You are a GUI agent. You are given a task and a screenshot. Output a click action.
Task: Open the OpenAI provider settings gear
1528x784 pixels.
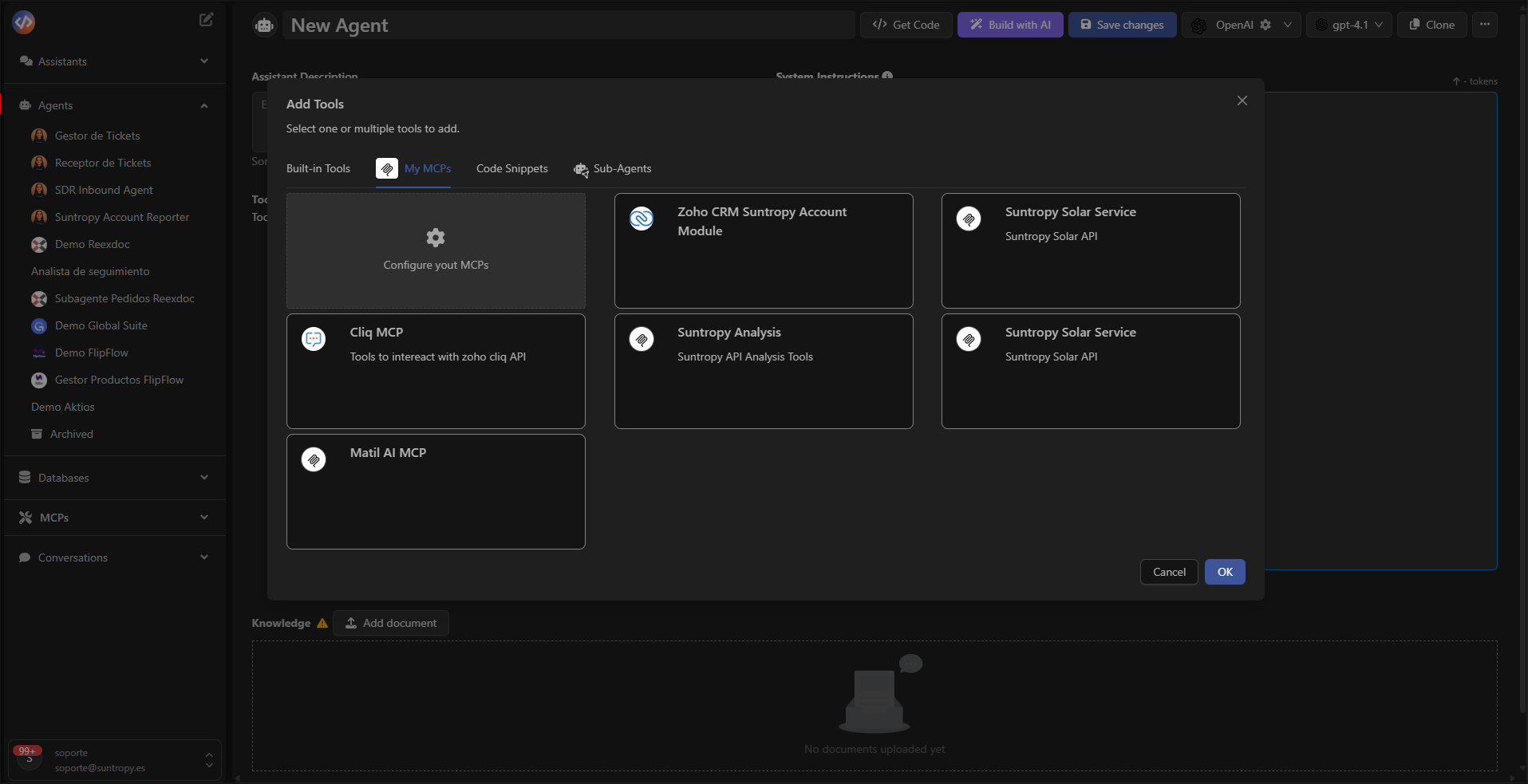(1265, 25)
